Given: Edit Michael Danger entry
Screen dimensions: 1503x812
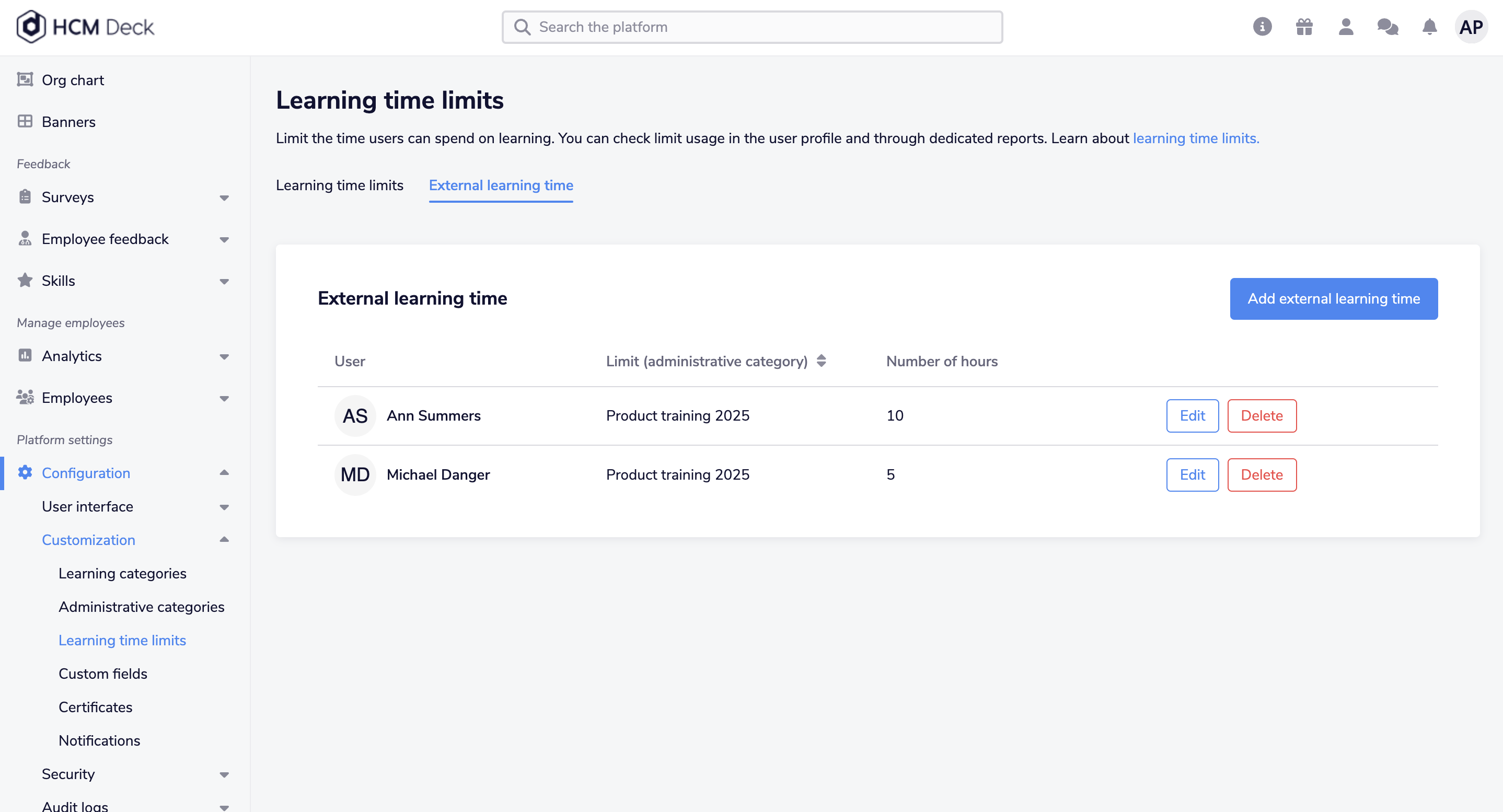Looking at the screenshot, I should click(1192, 475).
